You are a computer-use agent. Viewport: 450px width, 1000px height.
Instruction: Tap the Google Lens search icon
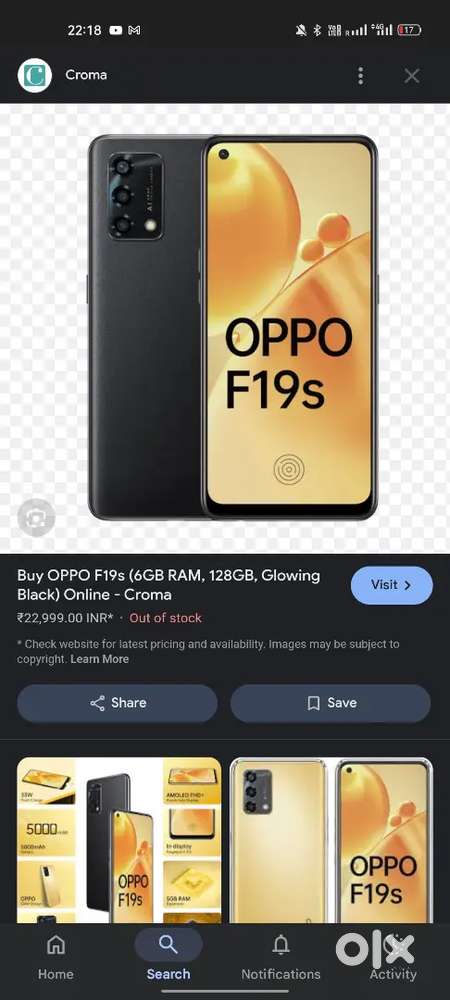pos(36,517)
